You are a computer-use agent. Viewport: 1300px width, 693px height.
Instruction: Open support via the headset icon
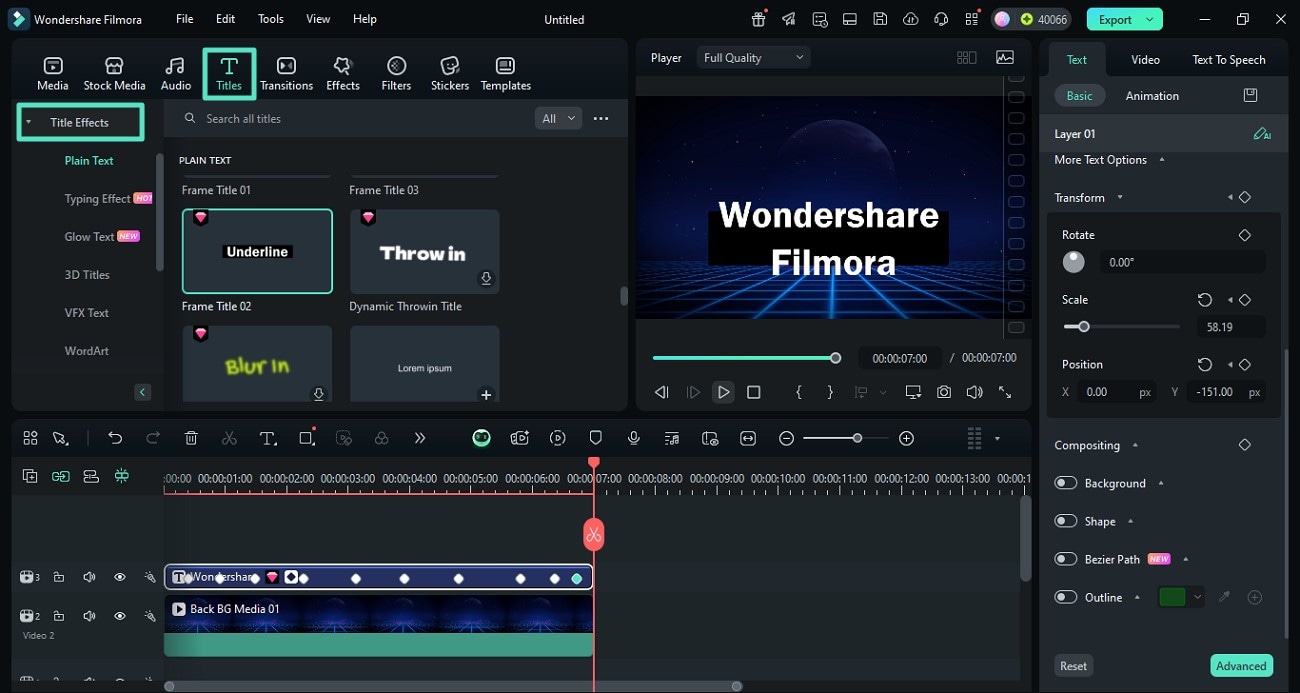(940, 19)
